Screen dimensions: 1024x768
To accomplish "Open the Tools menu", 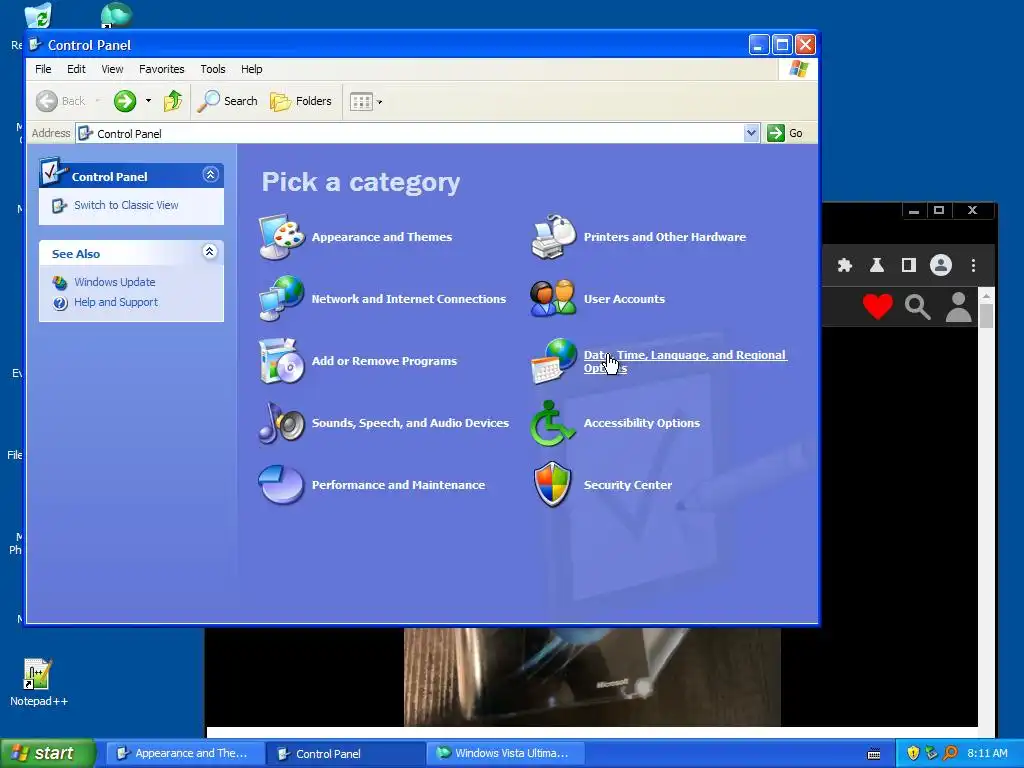I will pos(213,69).
